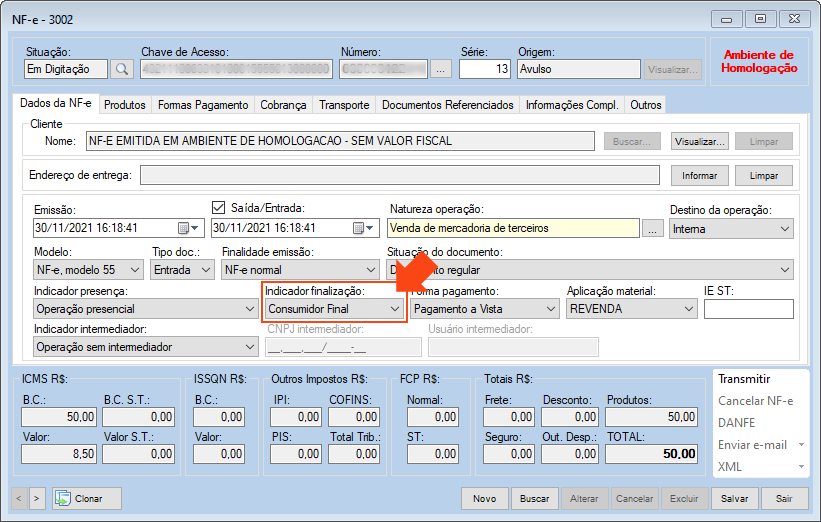Click ellipsis button next to Número

pos(441,69)
